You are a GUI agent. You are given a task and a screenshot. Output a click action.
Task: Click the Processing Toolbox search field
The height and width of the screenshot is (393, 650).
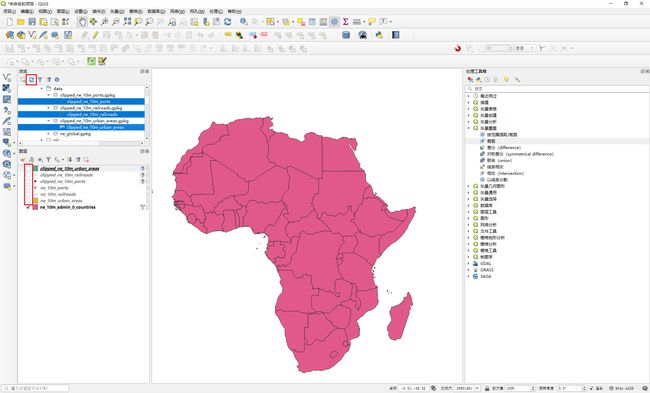(x=557, y=89)
